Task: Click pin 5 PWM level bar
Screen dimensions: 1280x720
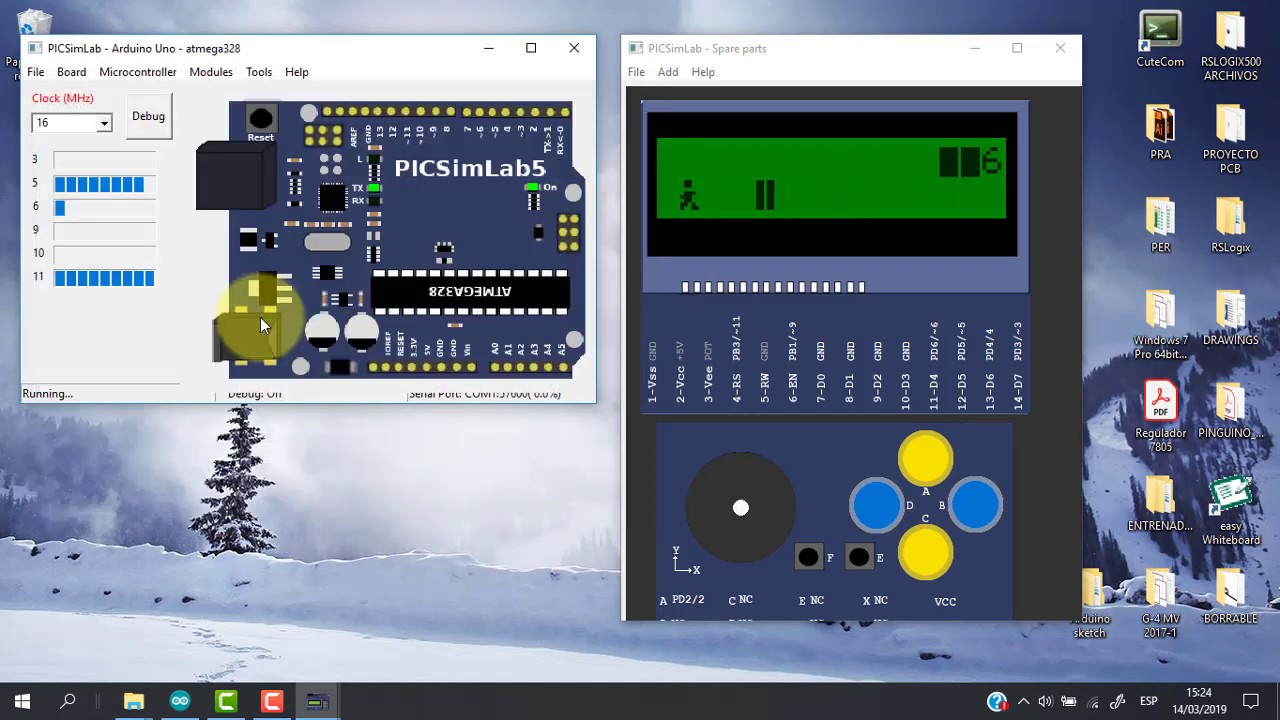Action: tap(105, 184)
